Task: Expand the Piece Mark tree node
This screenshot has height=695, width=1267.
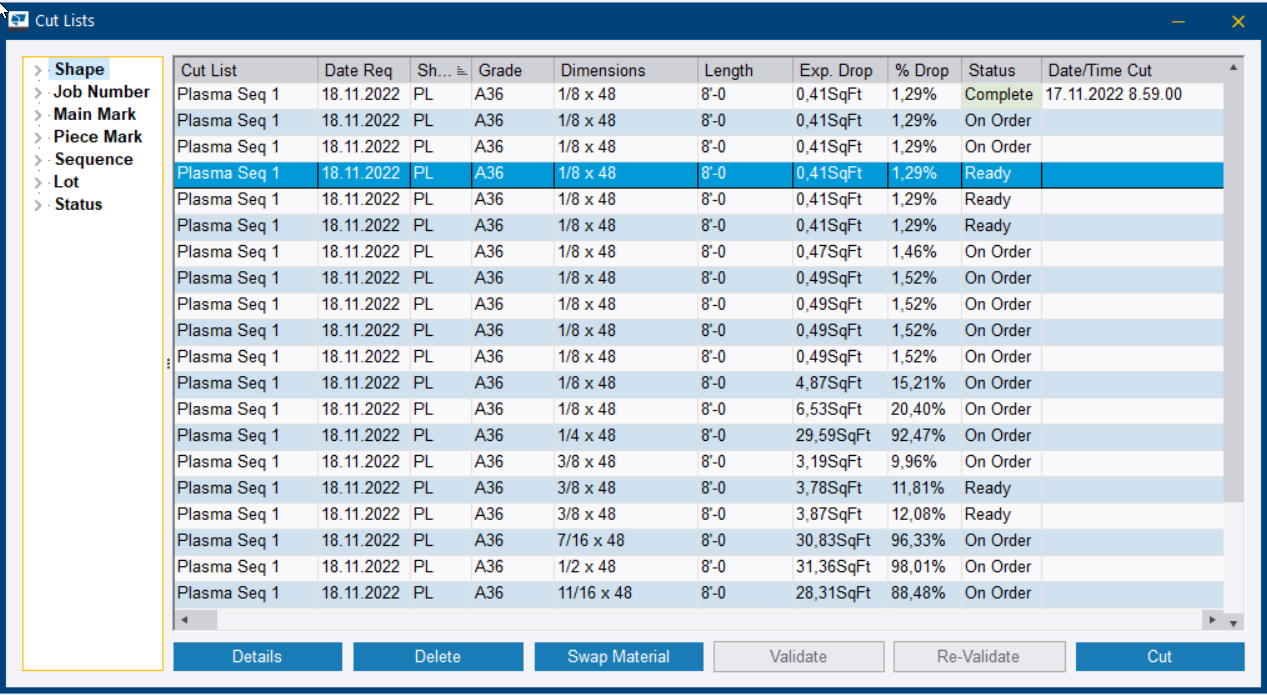Action: pos(37,136)
